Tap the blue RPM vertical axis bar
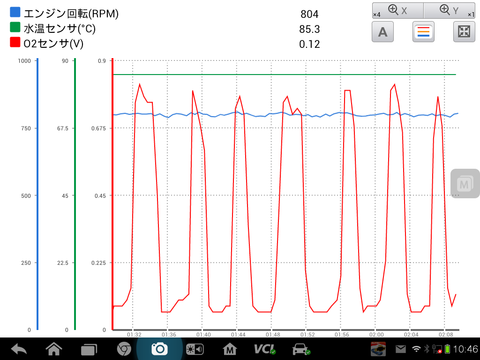The width and height of the screenshot is (480, 360). point(37,194)
